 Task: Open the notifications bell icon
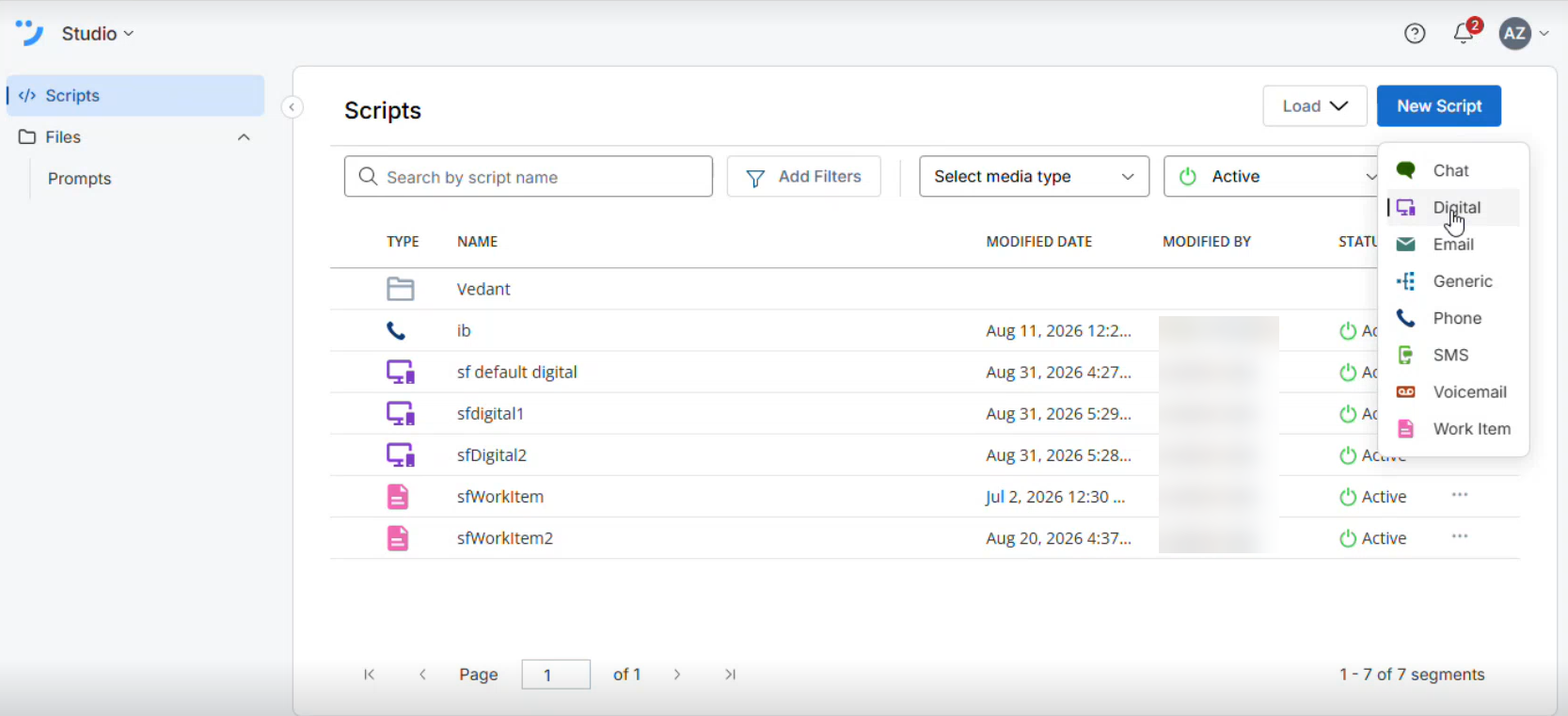[x=1464, y=34]
